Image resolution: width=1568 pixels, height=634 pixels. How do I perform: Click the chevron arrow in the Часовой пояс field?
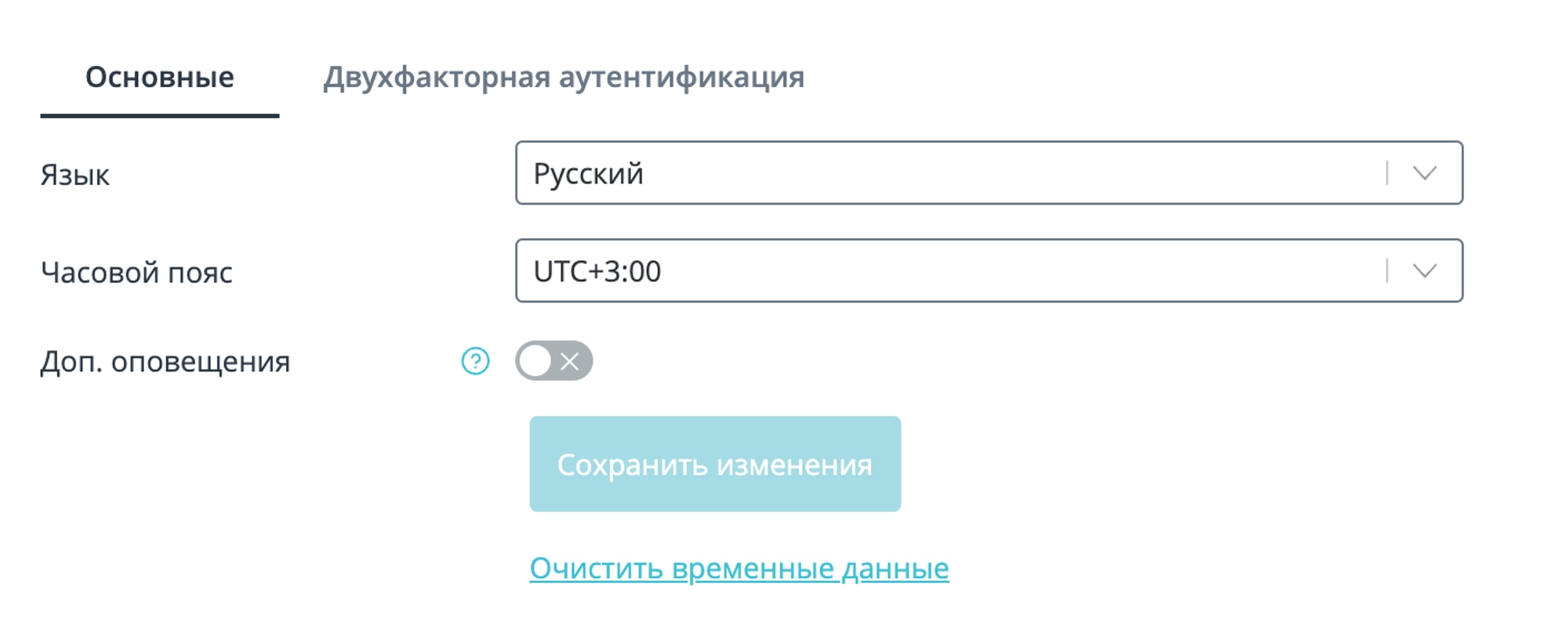coord(1425,271)
